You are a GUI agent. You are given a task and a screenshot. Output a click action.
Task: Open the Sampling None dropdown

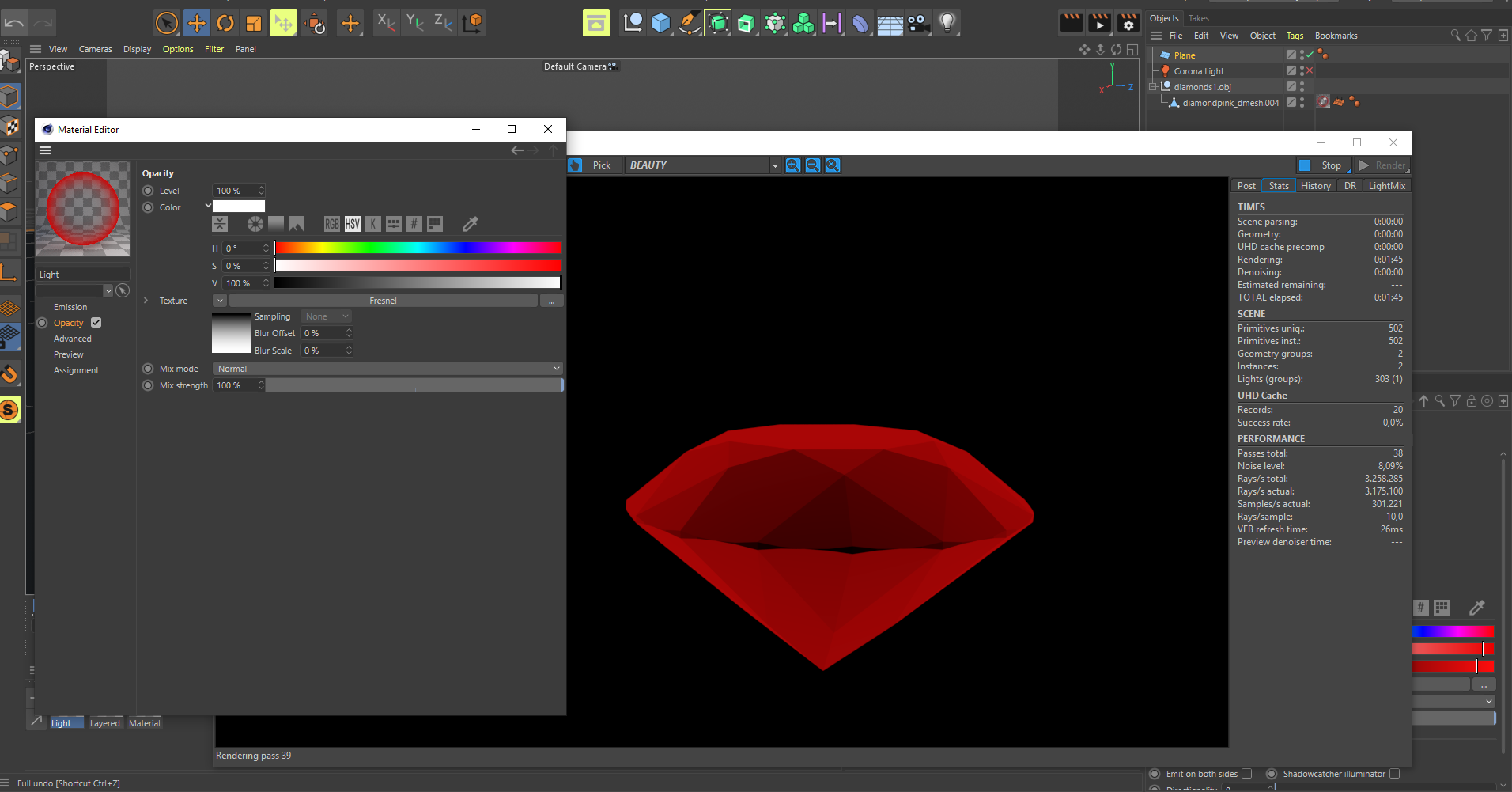[x=326, y=316]
